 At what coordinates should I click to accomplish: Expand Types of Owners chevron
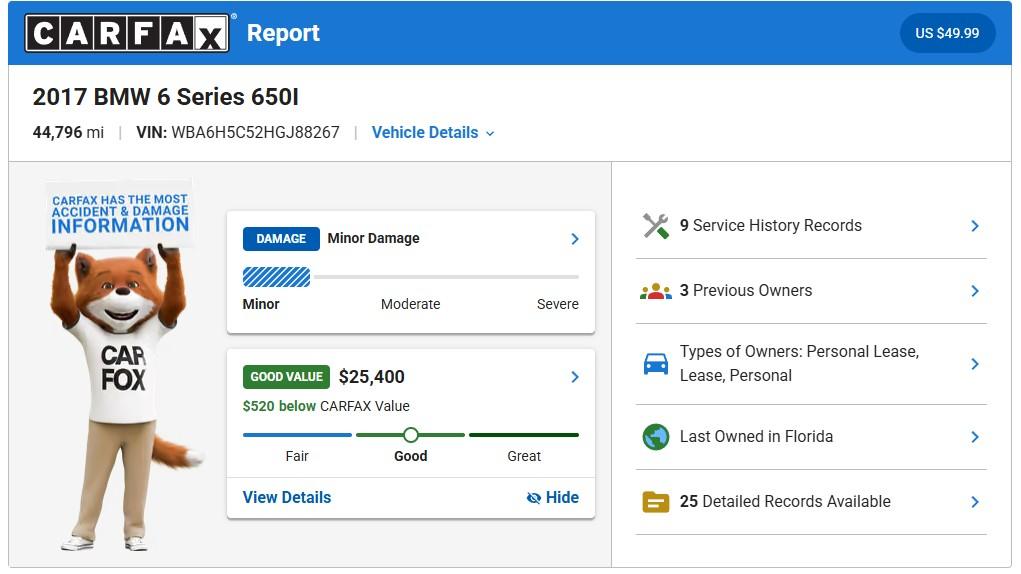975,364
